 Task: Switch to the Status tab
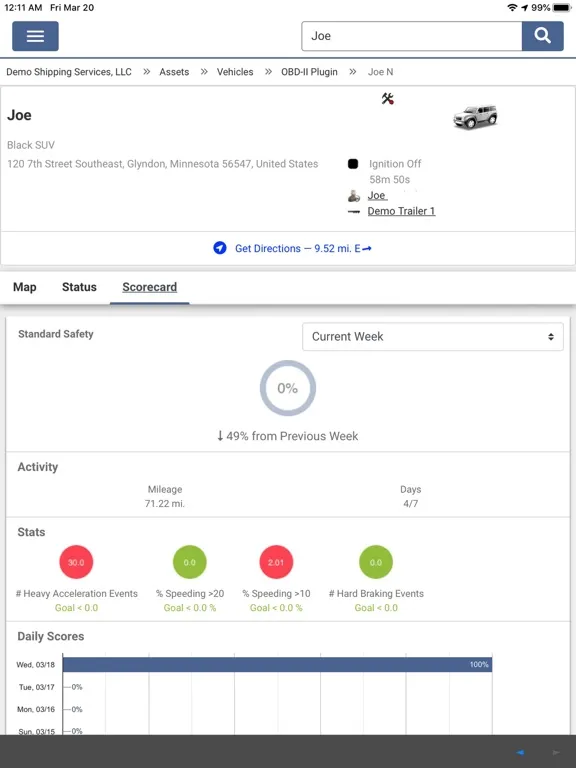coord(79,288)
